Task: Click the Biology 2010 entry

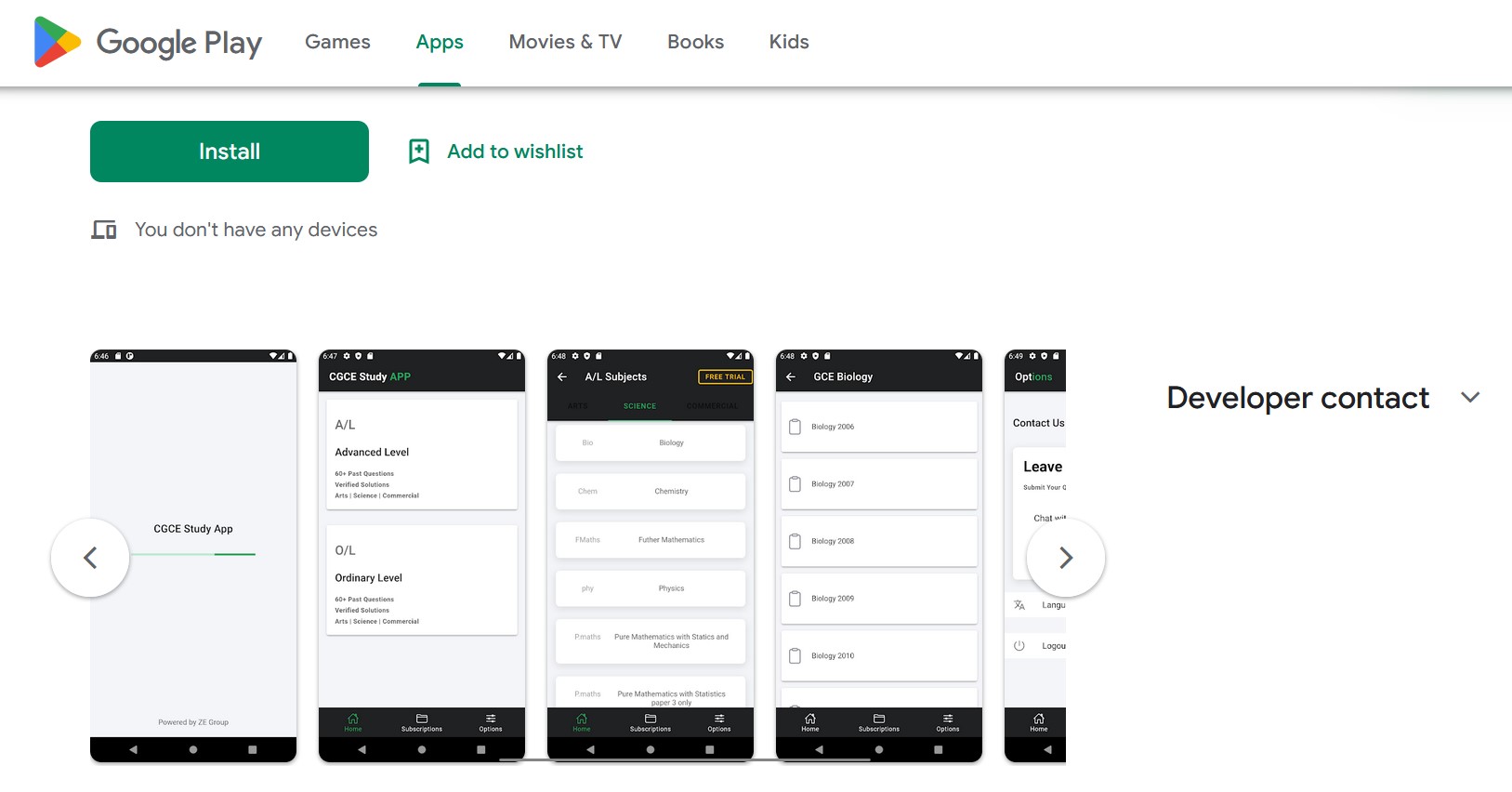Action: [879, 655]
